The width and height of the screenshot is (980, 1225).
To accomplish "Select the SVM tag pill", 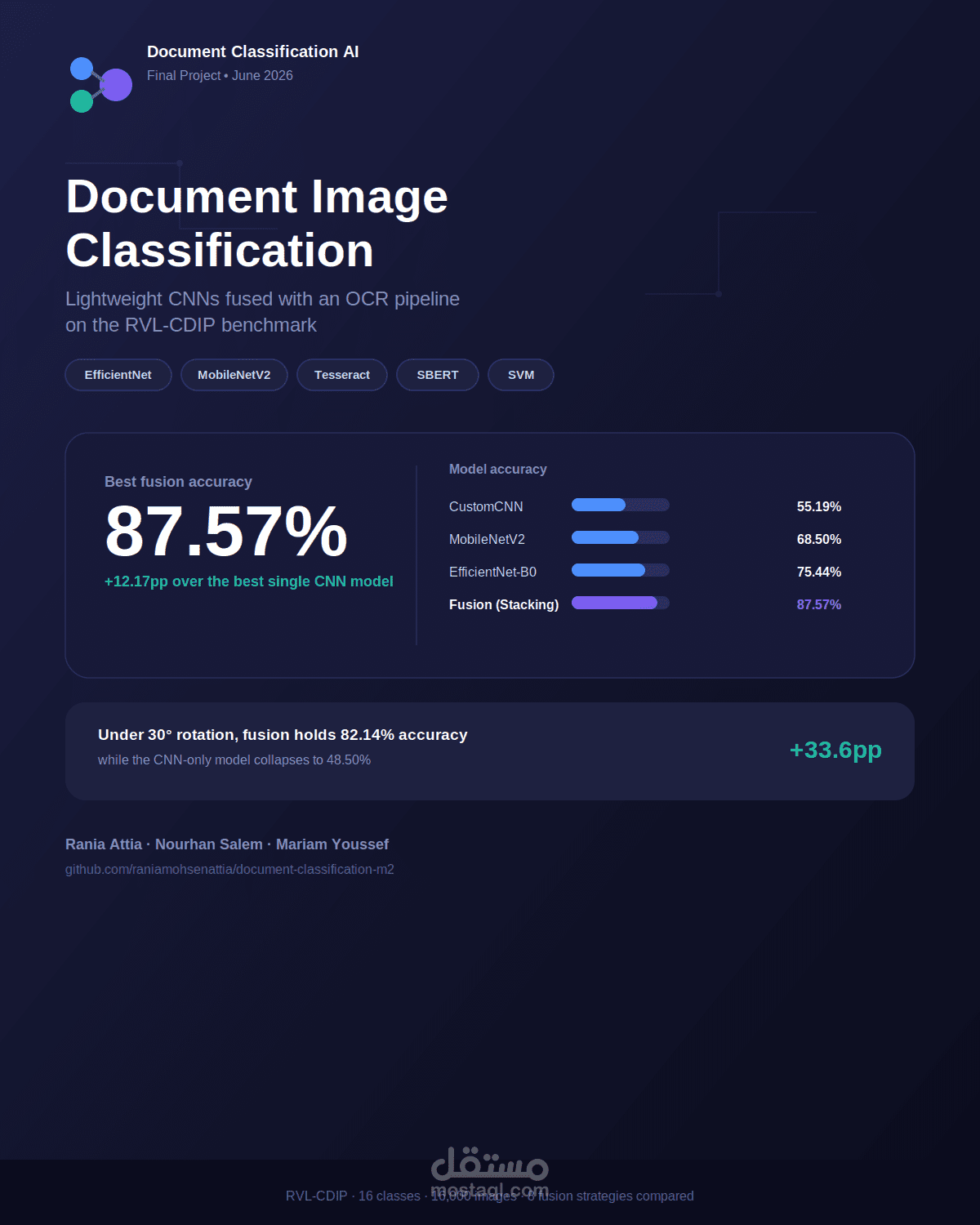I will point(521,375).
